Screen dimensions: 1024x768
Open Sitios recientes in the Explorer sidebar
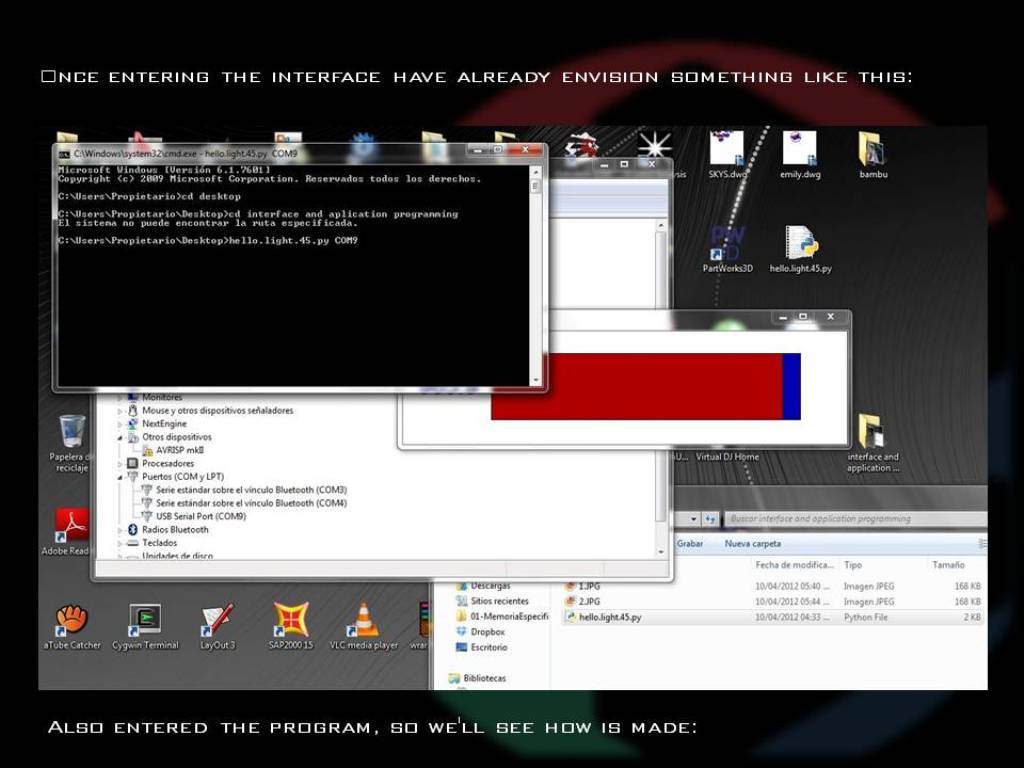coord(500,601)
